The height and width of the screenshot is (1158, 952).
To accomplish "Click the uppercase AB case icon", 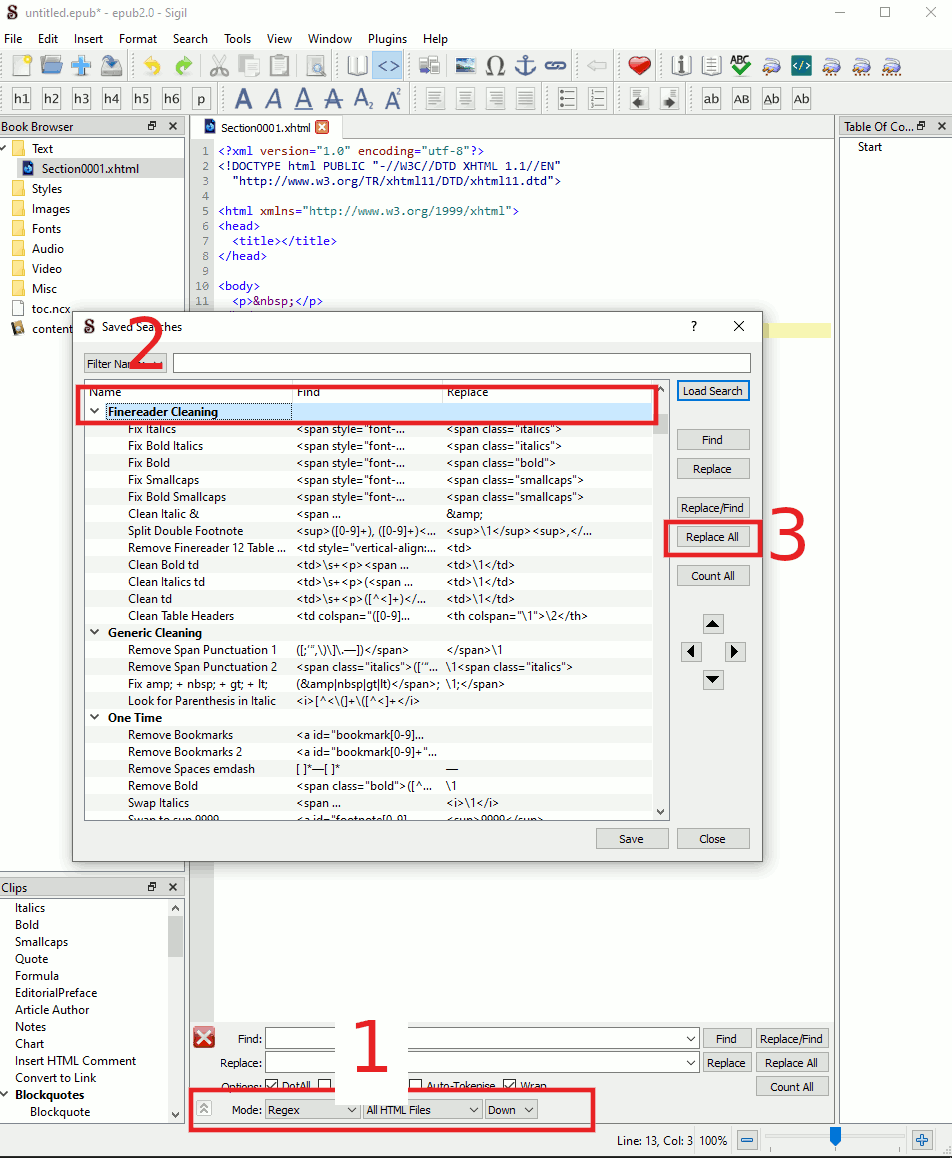I will (742, 99).
